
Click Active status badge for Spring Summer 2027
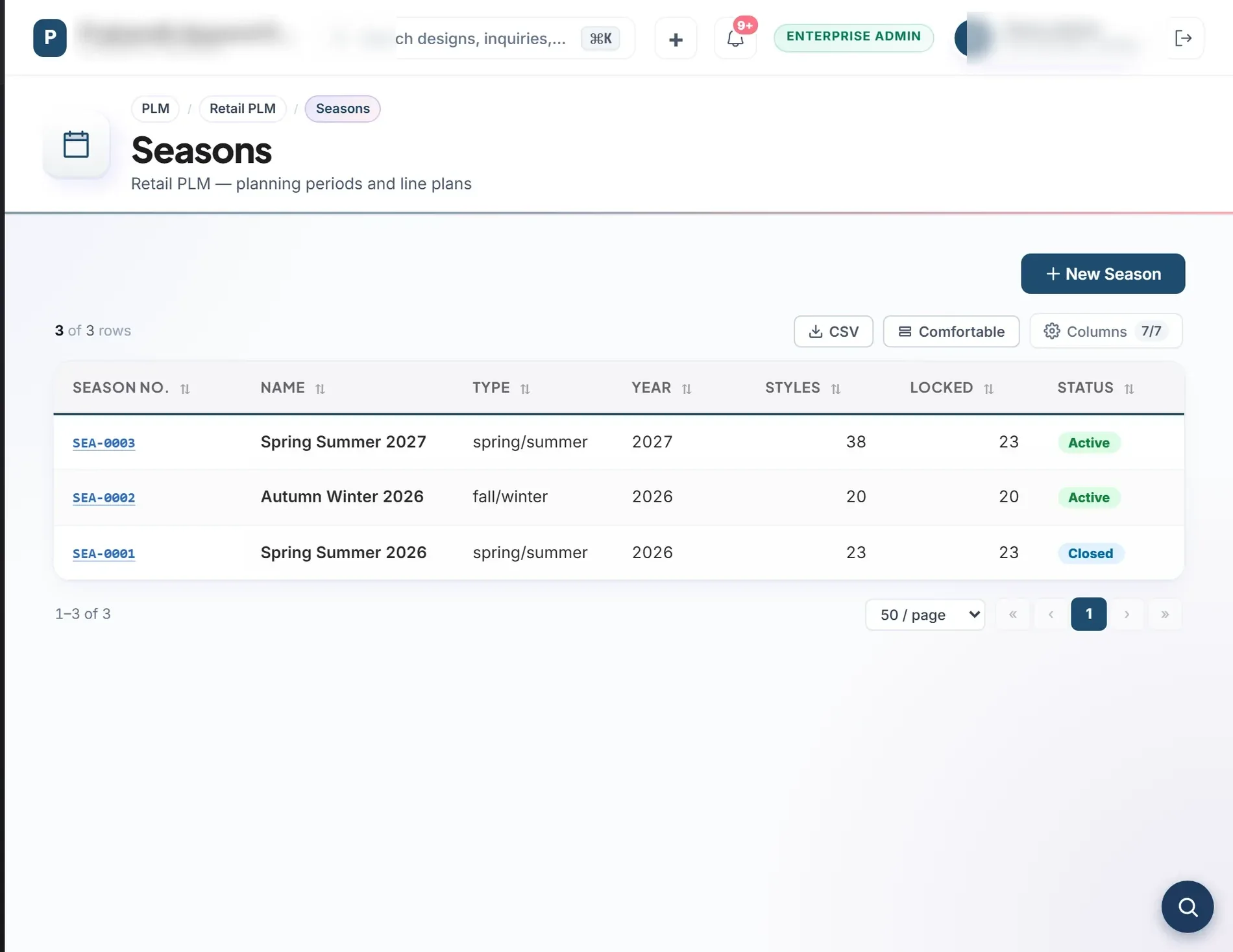coord(1088,443)
